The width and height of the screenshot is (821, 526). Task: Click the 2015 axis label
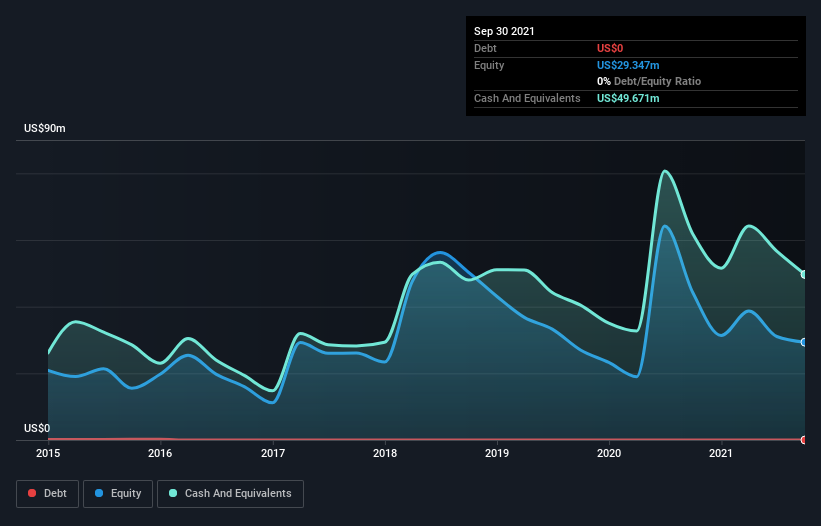pos(48,453)
